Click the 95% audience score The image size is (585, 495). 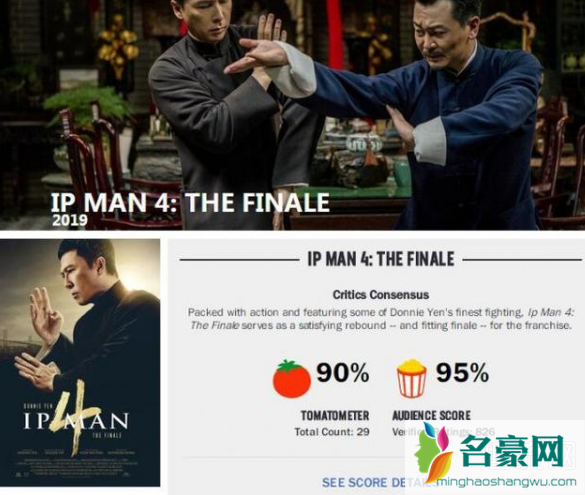click(x=462, y=373)
